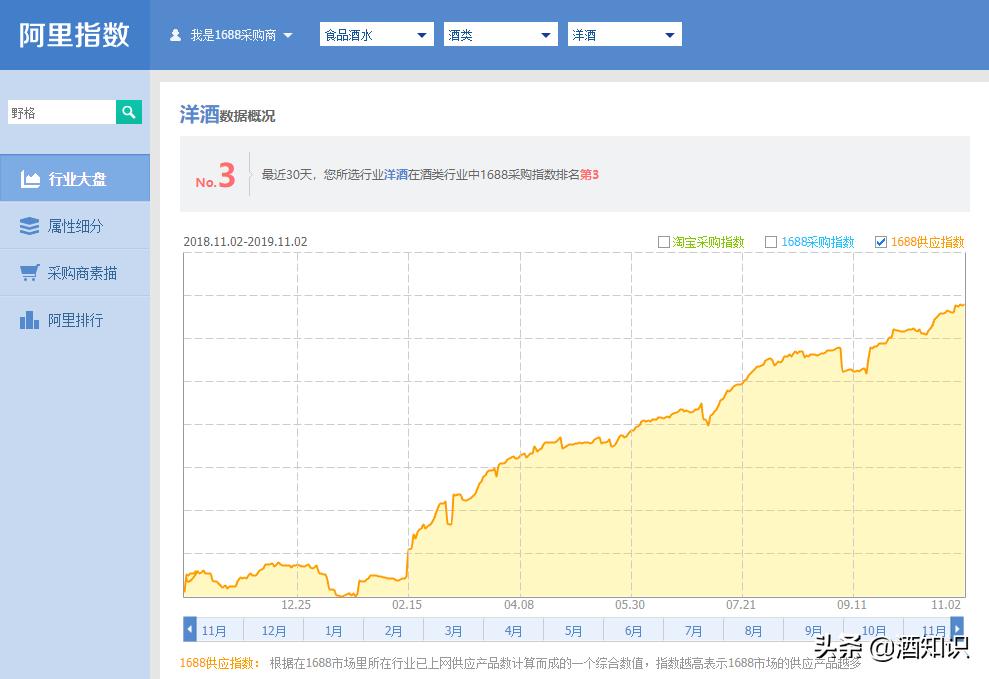Open the 酒类 dropdown
The width and height of the screenshot is (989, 679).
tap(544, 33)
